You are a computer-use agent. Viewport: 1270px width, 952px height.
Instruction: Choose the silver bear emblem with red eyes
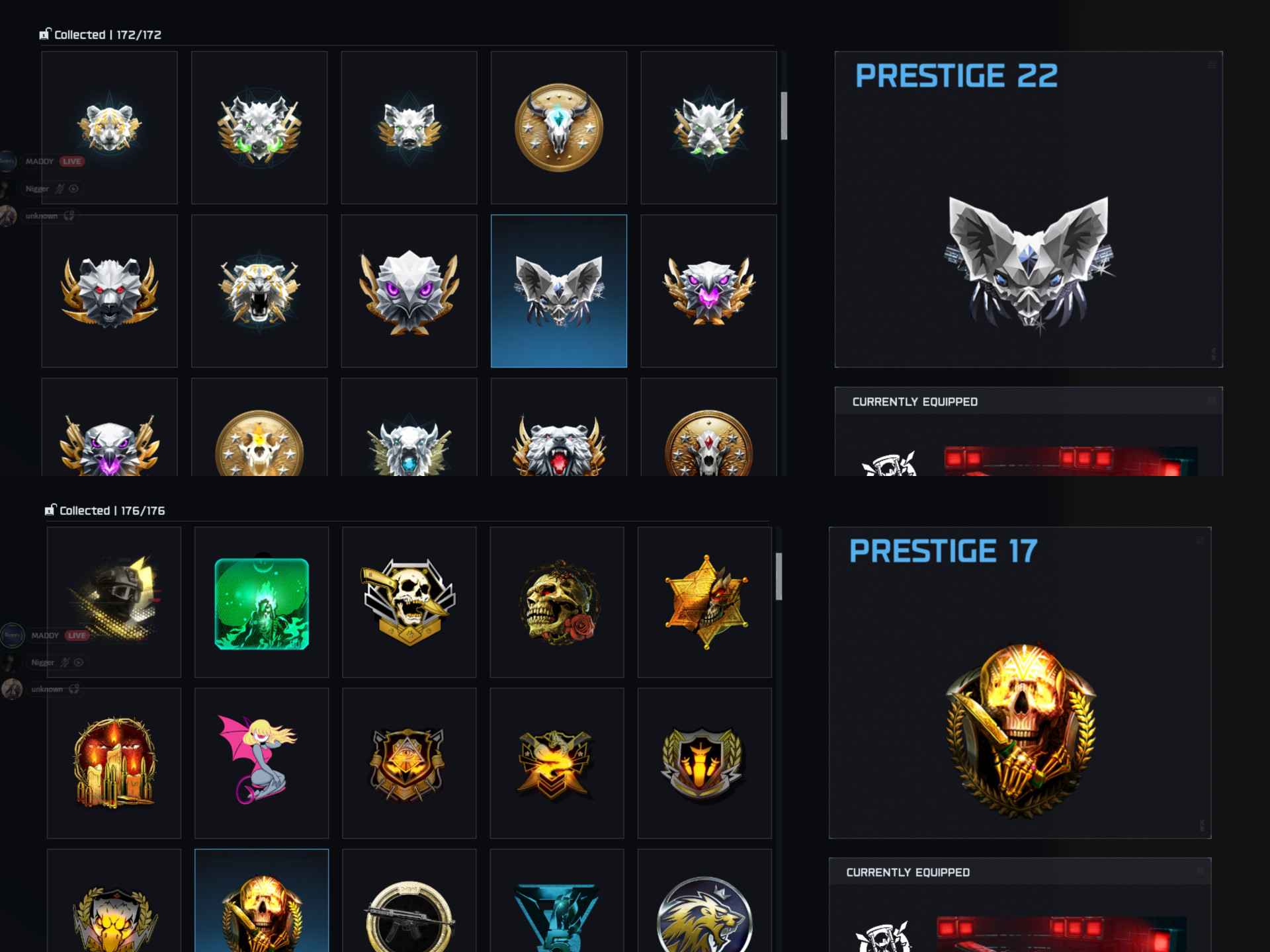pos(109,291)
